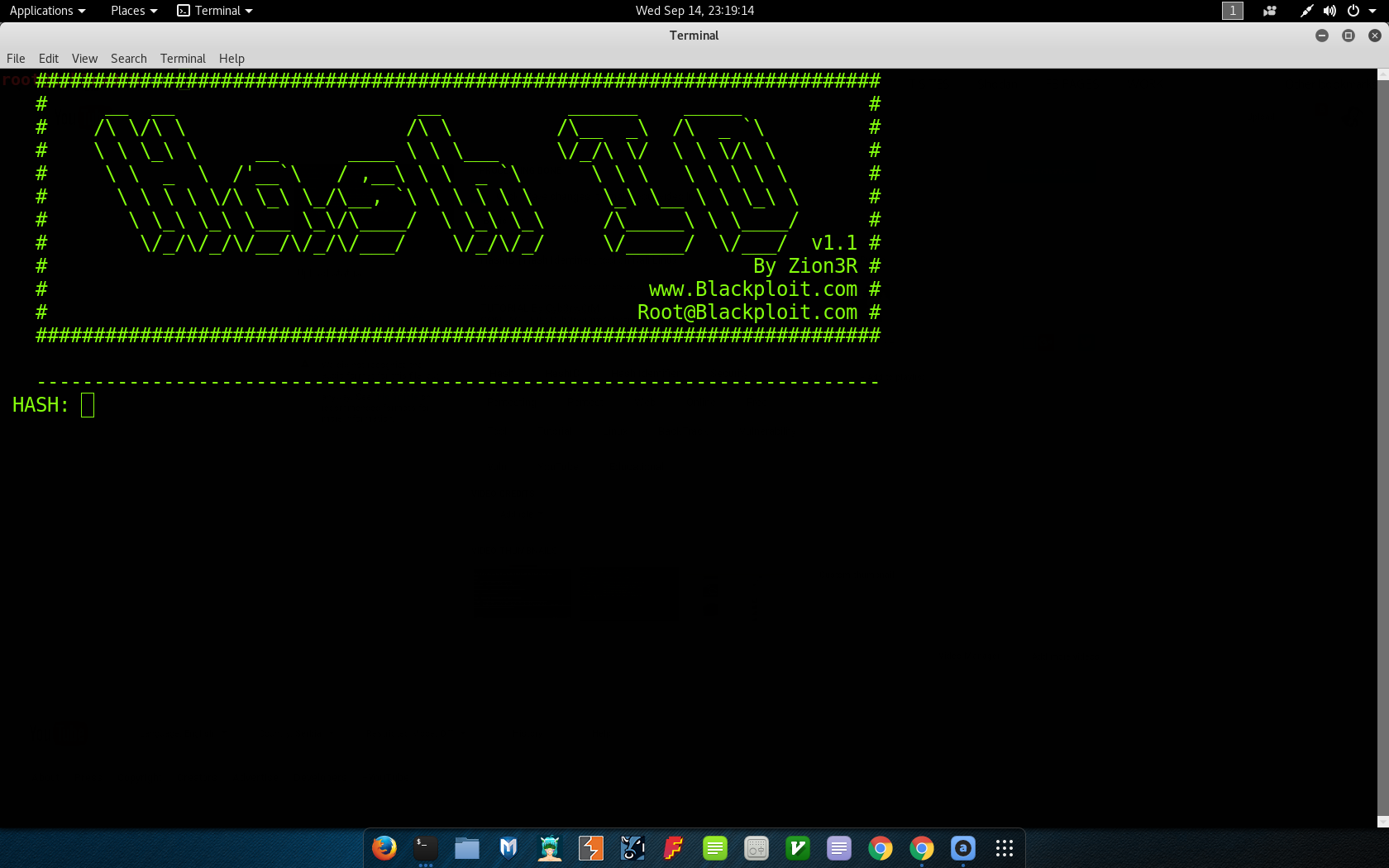The height and width of the screenshot is (868, 1389).
Task: Expand the Places menu
Action: click(134, 11)
